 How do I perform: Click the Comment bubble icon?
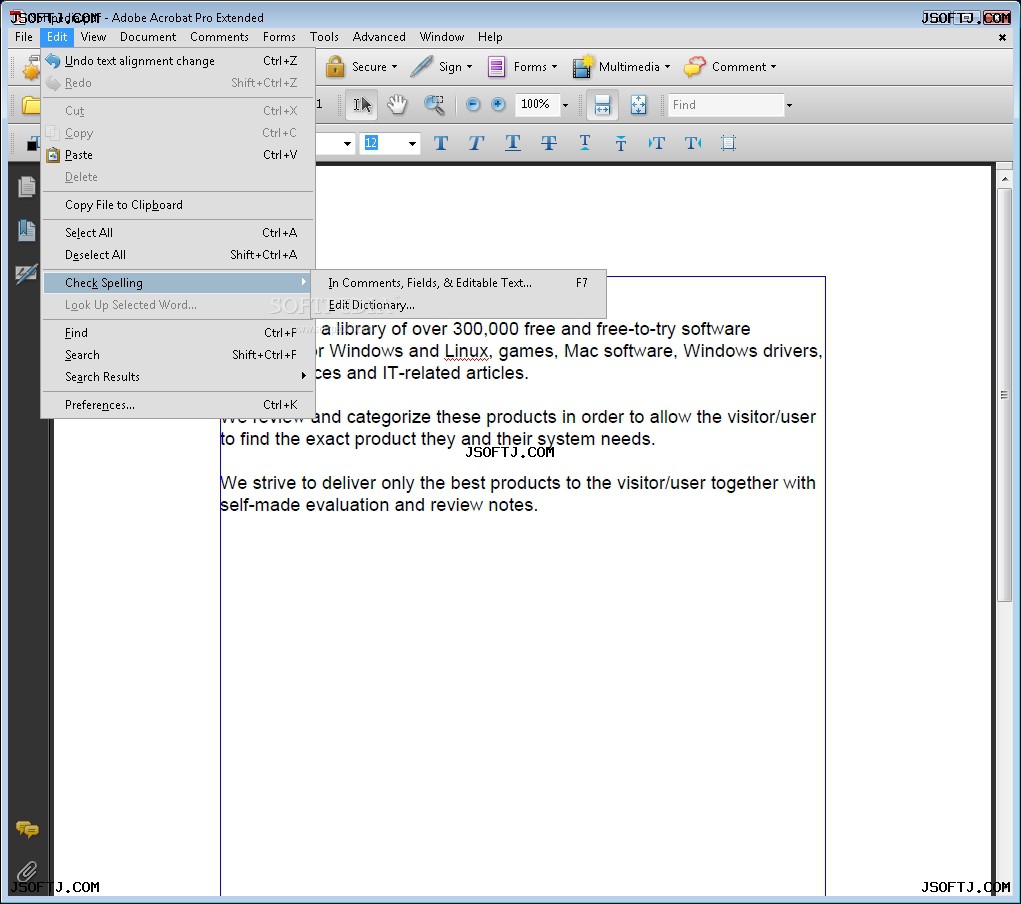(695, 66)
